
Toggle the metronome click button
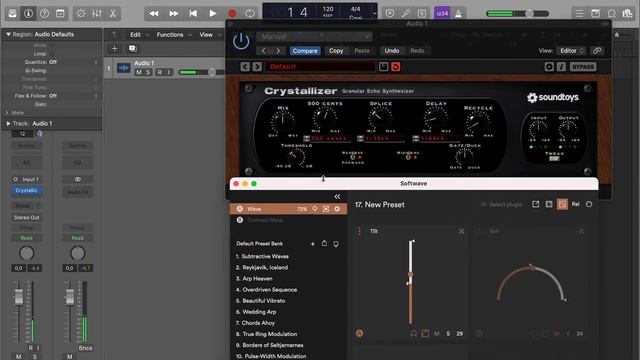(x=458, y=13)
